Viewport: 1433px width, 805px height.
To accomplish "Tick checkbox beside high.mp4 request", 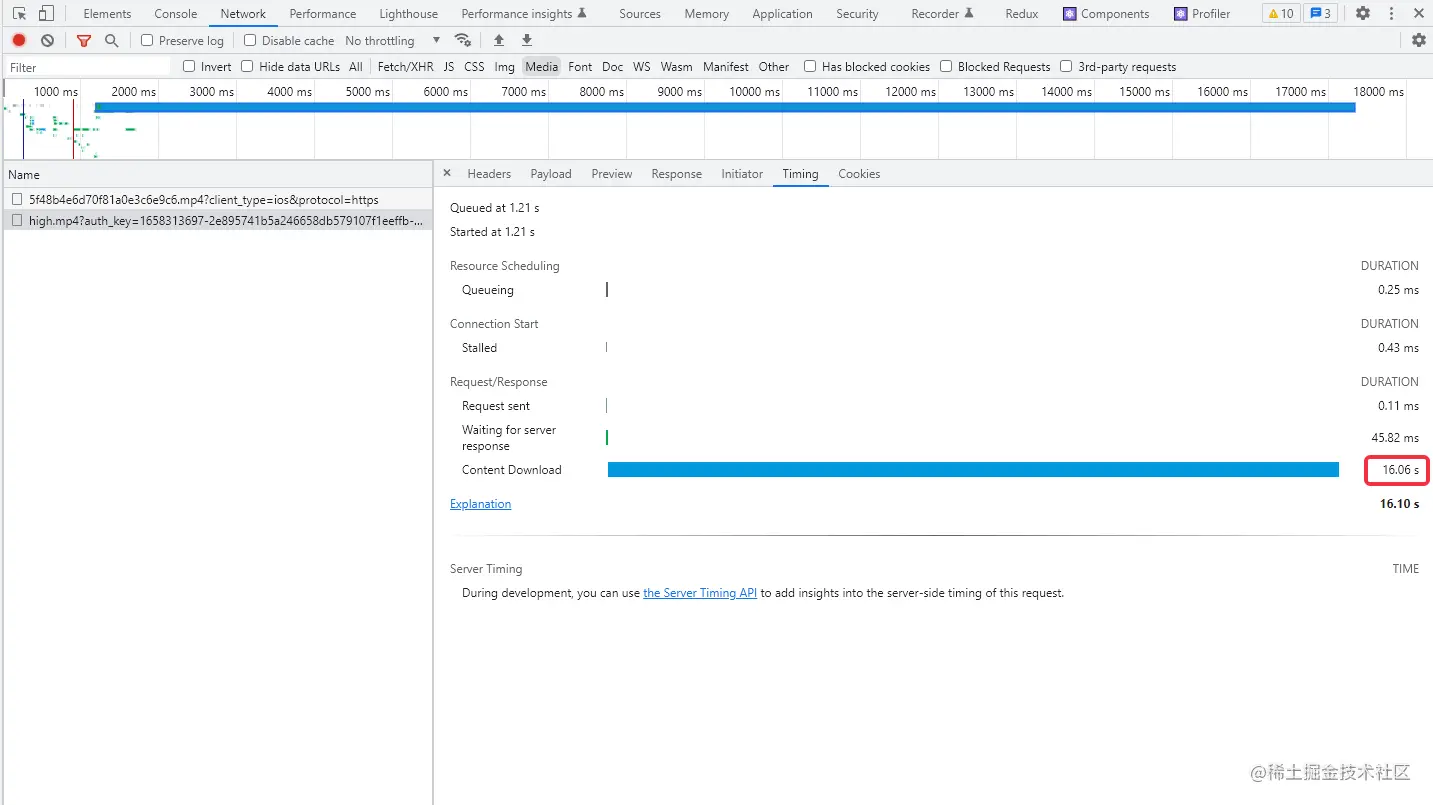I will (17, 220).
